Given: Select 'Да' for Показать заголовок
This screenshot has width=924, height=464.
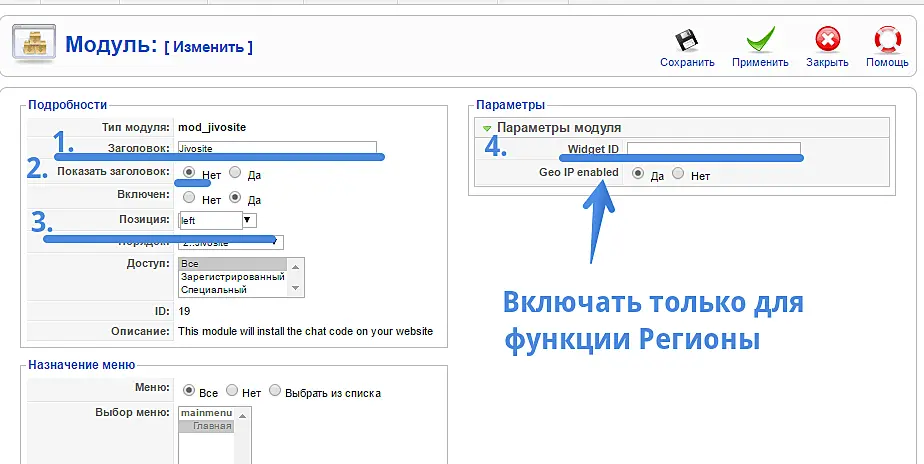Looking at the screenshot, I should point(235,172).
